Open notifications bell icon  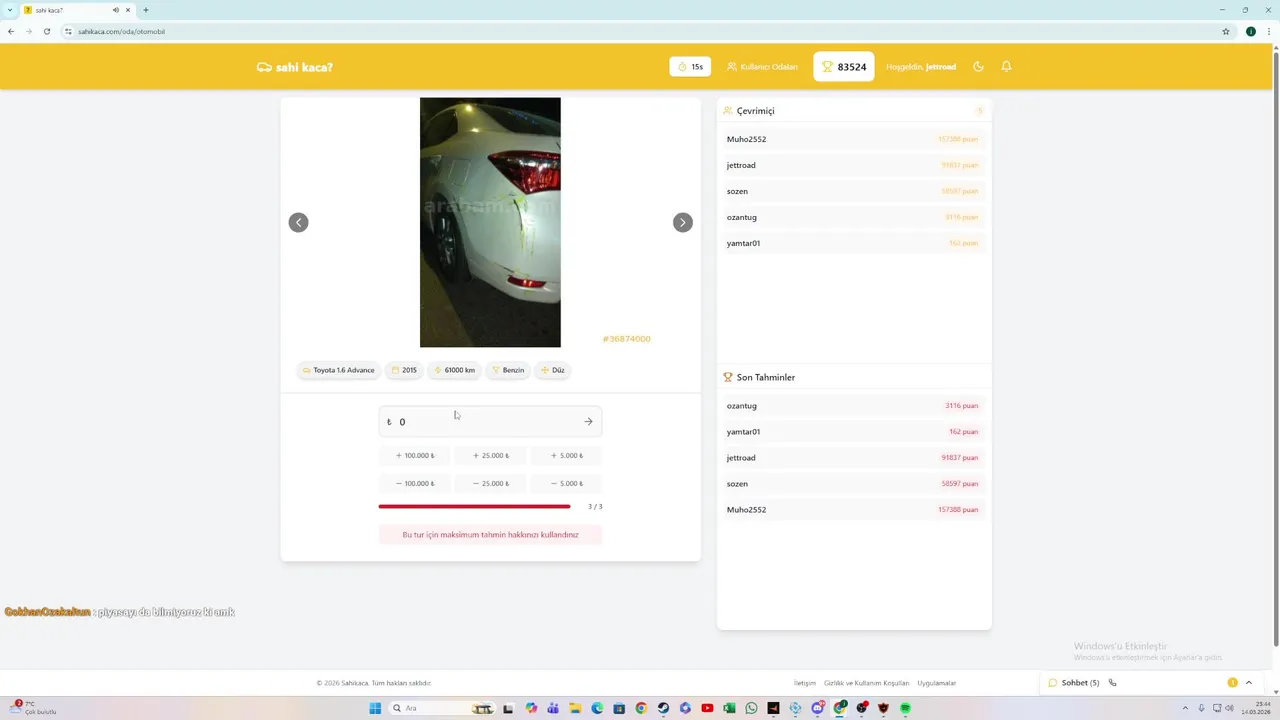tap(1006, 67)
